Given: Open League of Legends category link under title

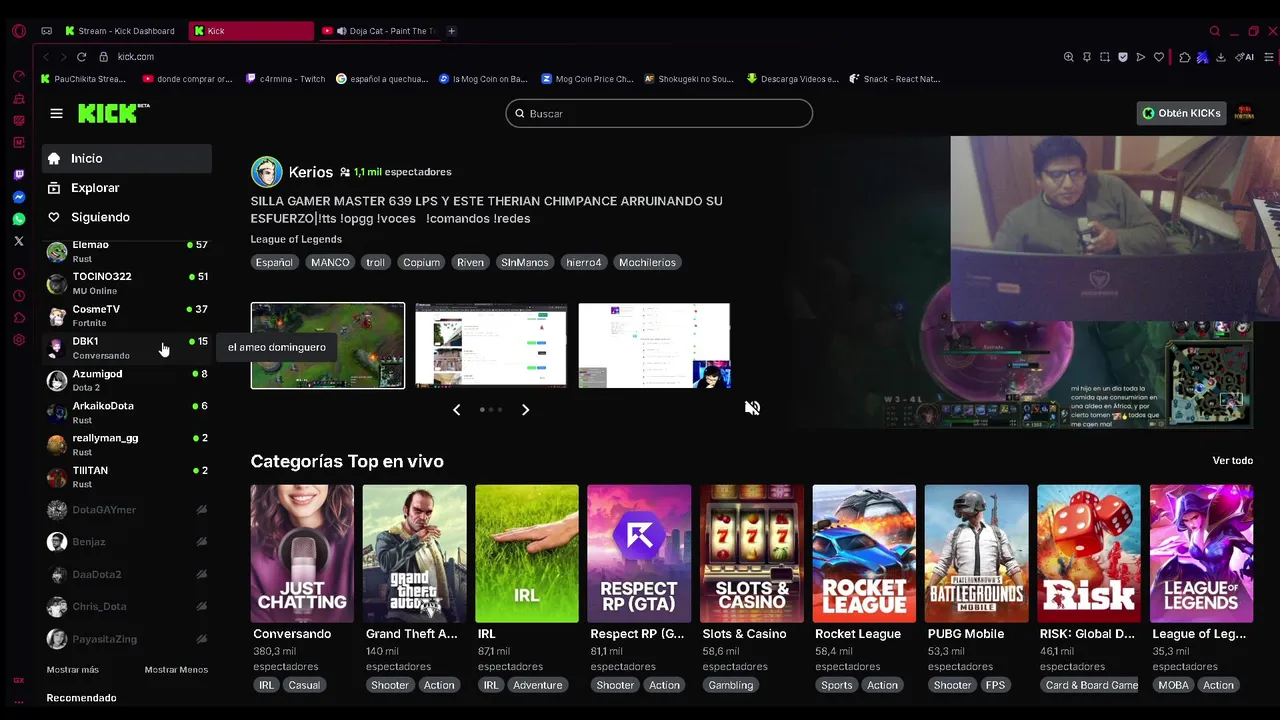Looking at the screenshot, I should point(296,239).
